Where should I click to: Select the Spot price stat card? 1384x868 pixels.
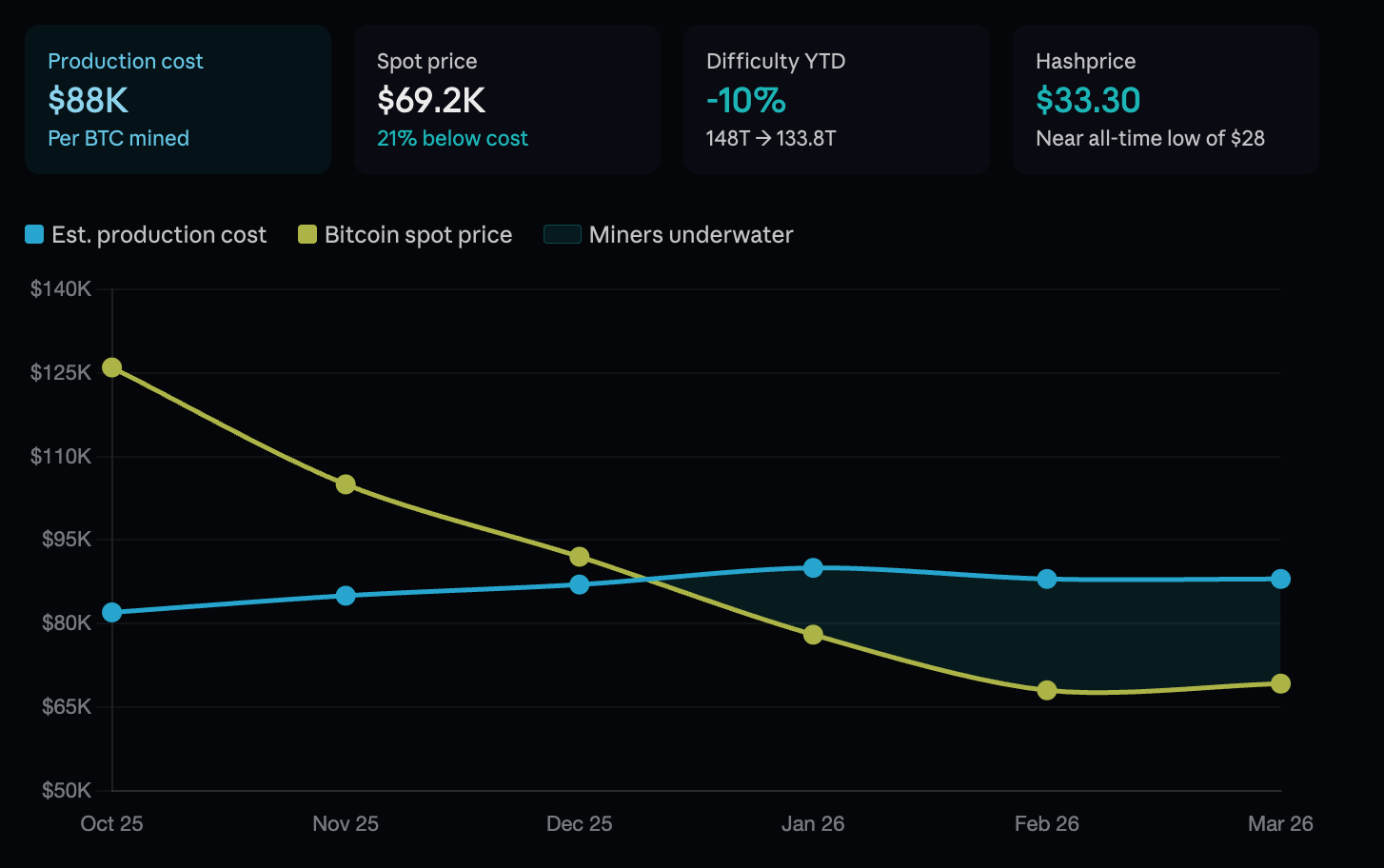[x=507, y=99]
